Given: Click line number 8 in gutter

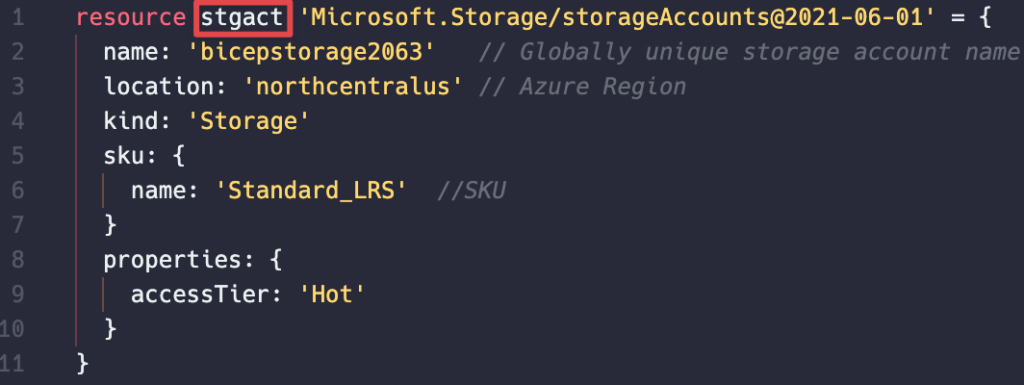Looking at the screenshot, I should point(18,260).
